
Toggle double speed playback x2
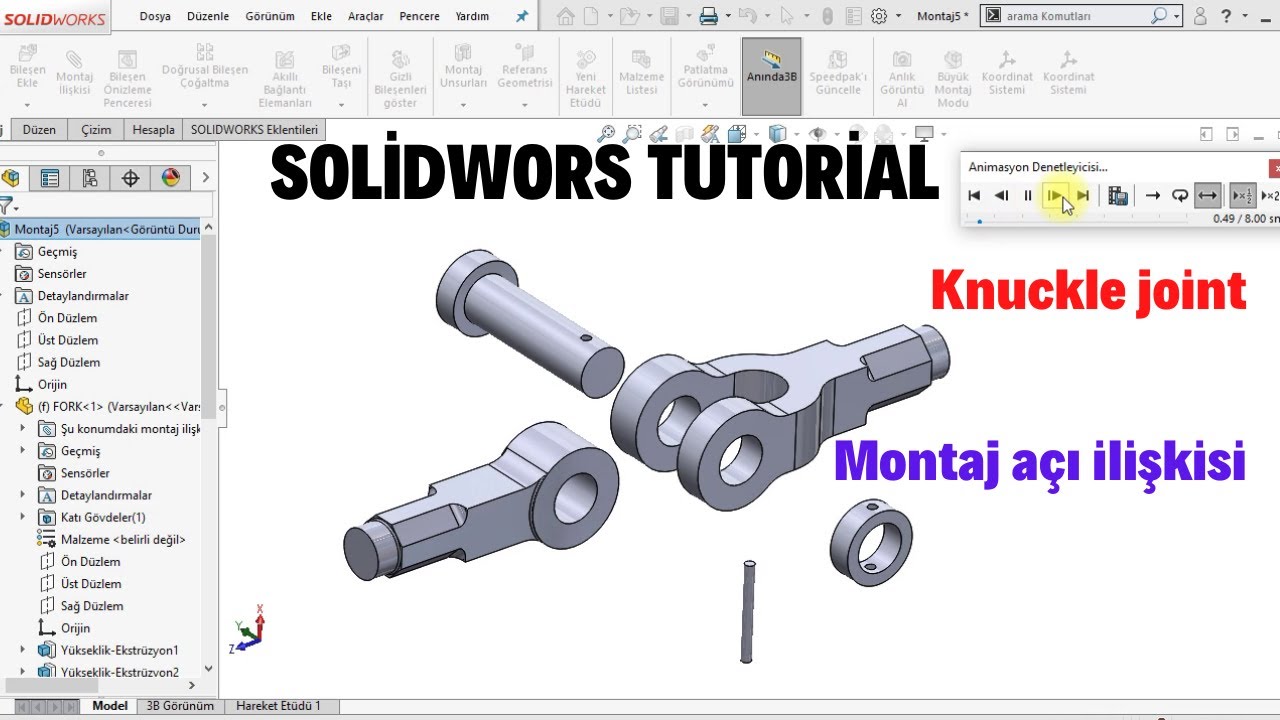pos(1270,196)
